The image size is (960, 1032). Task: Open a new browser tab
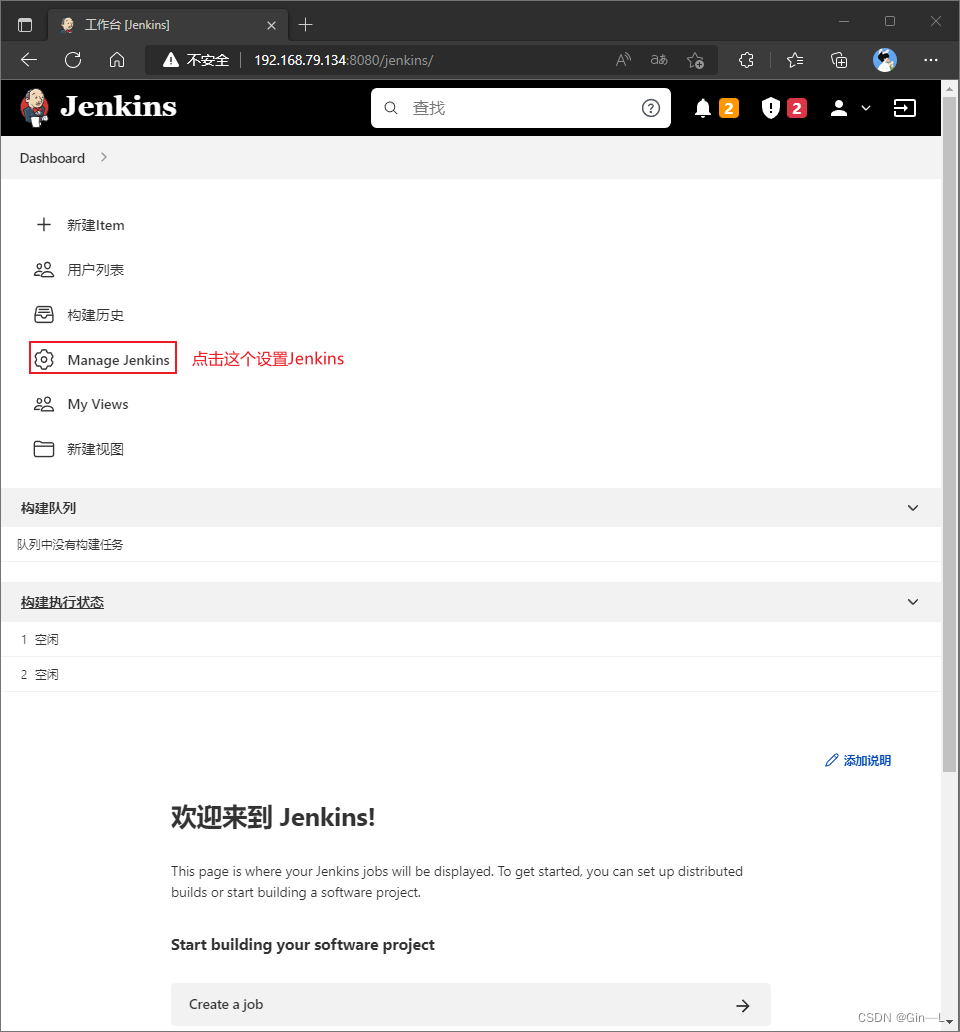click(x=305, y=25)
